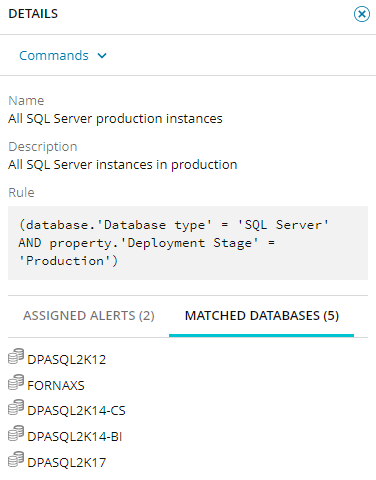Click the FORNAXS database icon
Viewport: 376px width, 480px height.
click(16, 382)
